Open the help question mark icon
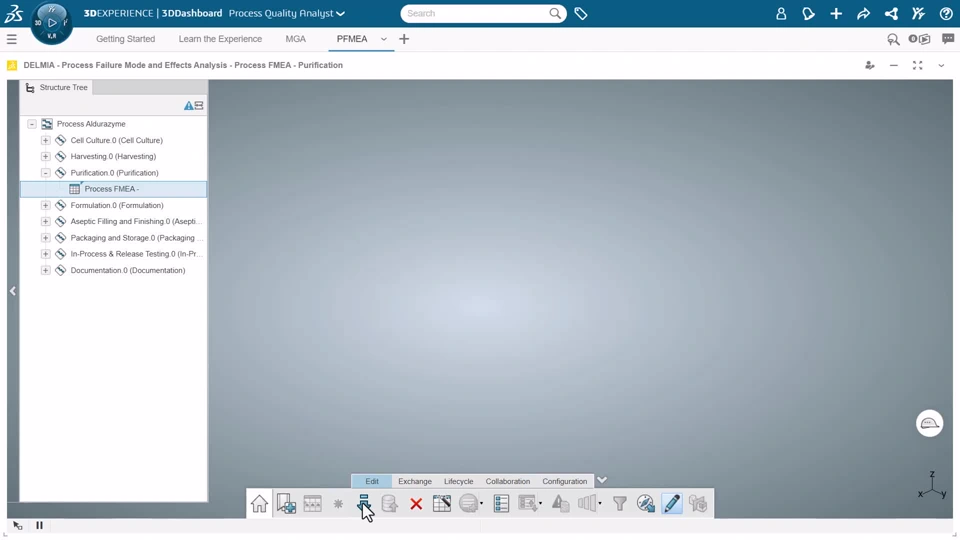Screen dimensions: 960x540 946,13
